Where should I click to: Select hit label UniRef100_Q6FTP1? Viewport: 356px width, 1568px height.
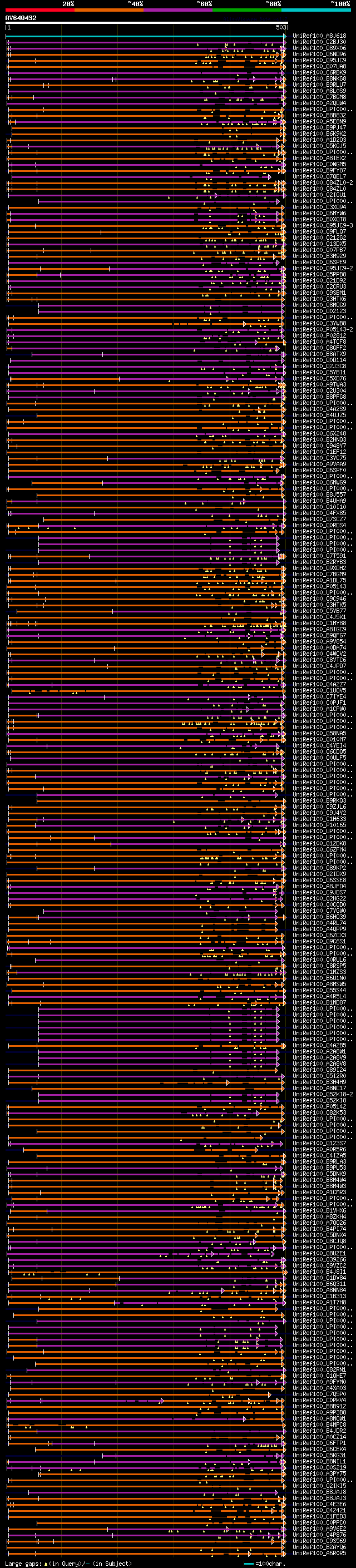319,1443
